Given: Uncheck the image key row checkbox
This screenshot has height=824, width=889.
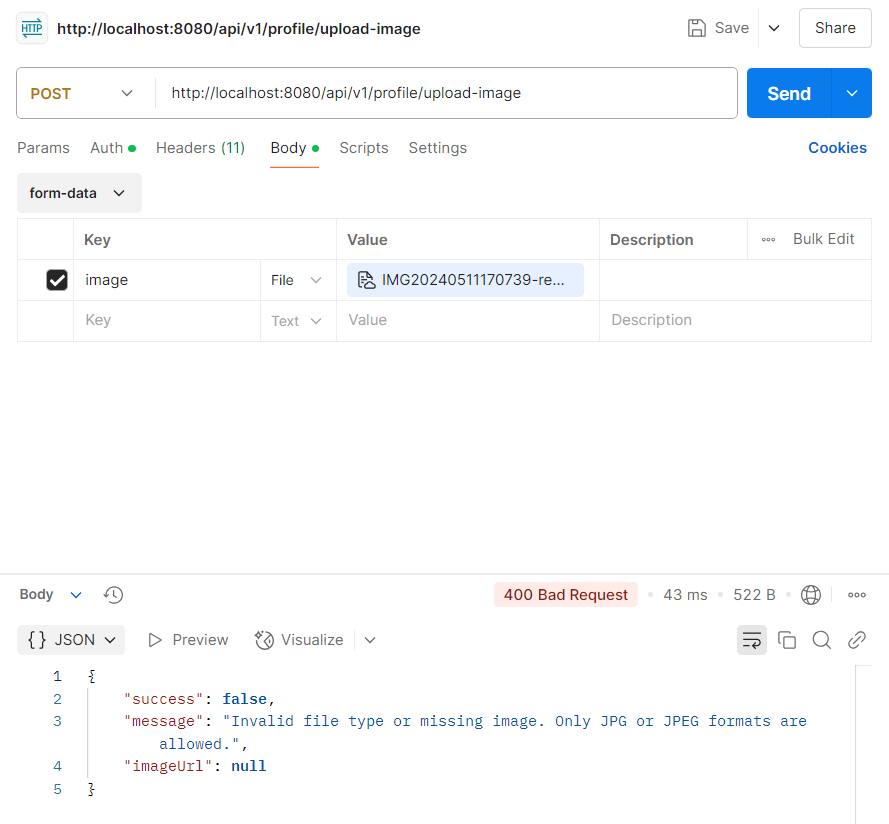Looking at the screenshot, I should click(x=57, y=280).
